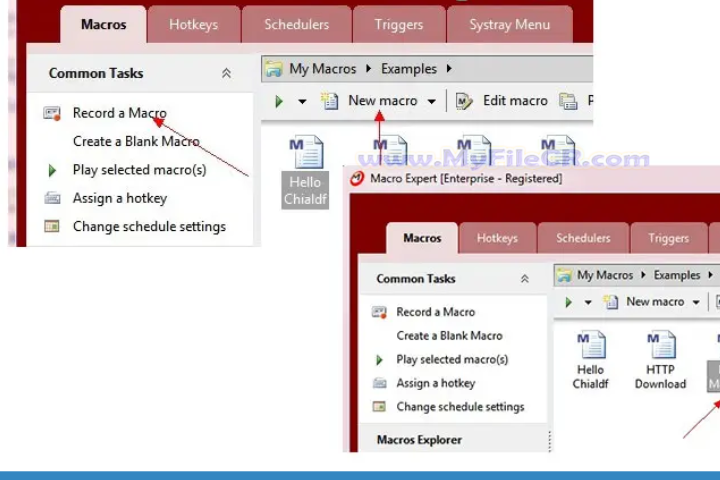
Task: Select HTTP Download macro file
Action: [660, 361]
